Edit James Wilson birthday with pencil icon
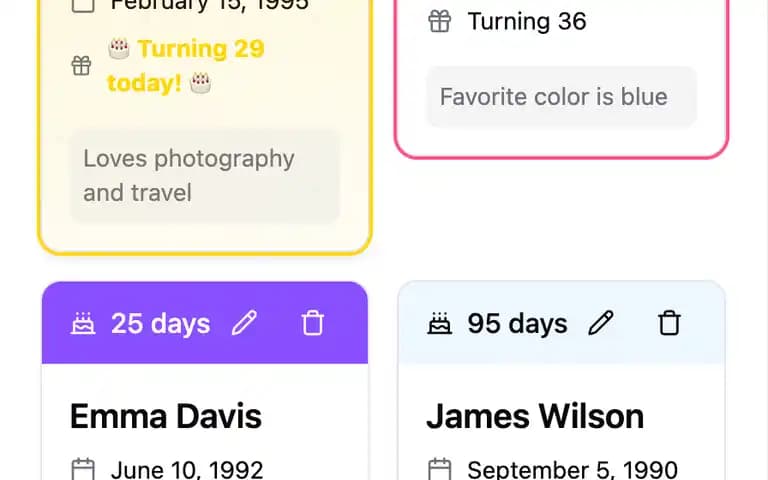 [600, 323]
